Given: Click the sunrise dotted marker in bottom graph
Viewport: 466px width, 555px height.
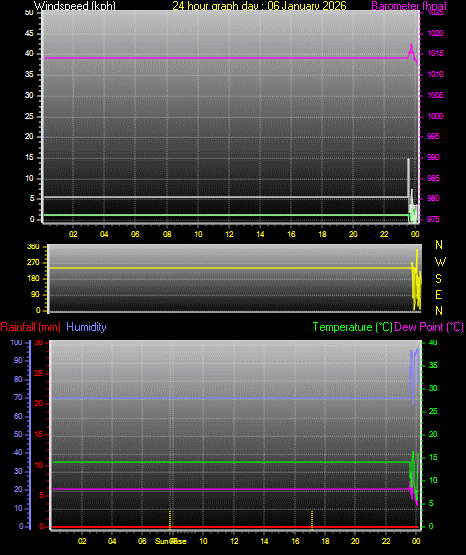Looking at the screenshot, I should [x=170, y=520].
